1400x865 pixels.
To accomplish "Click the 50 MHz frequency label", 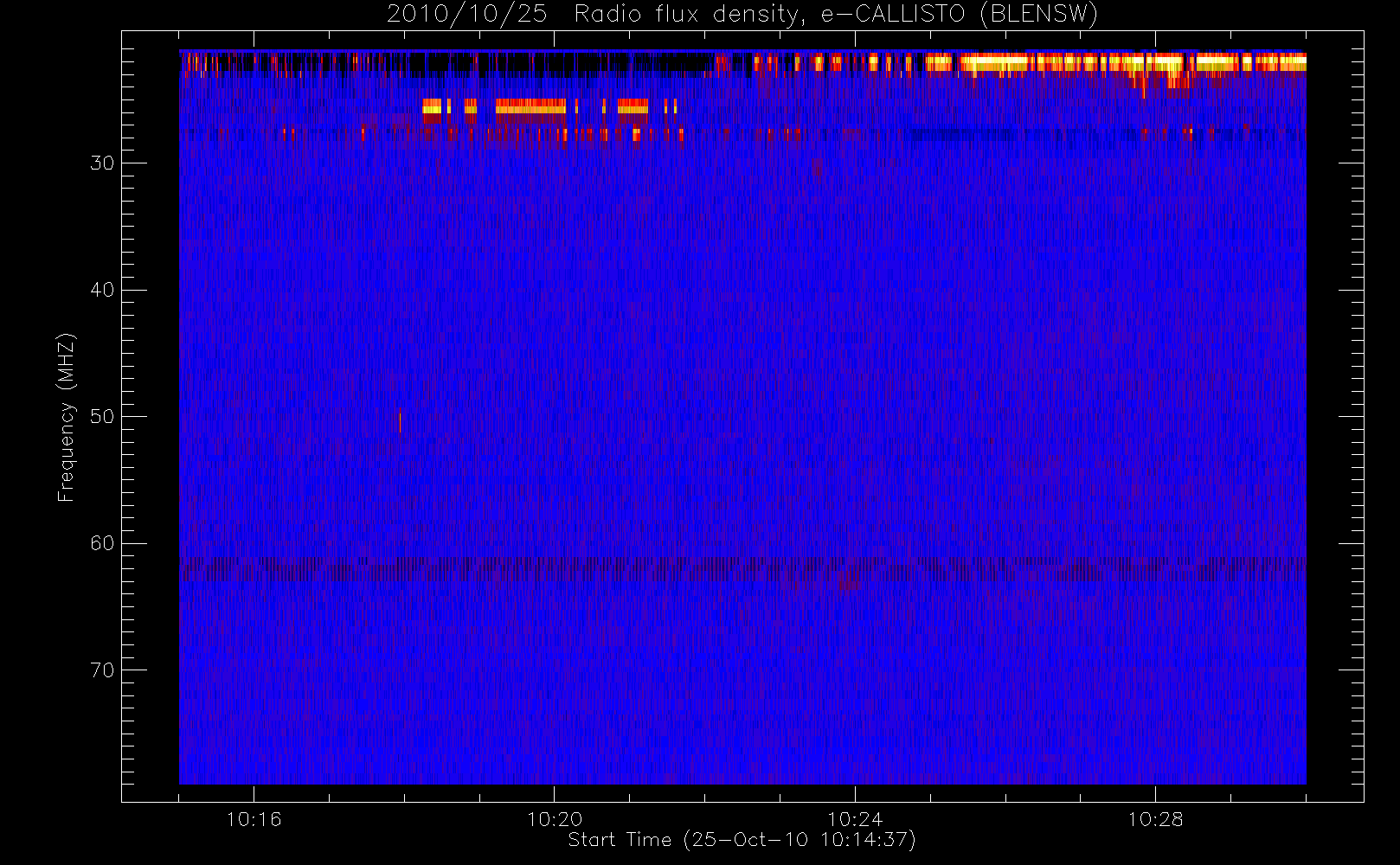I will [x=102, y=417].
